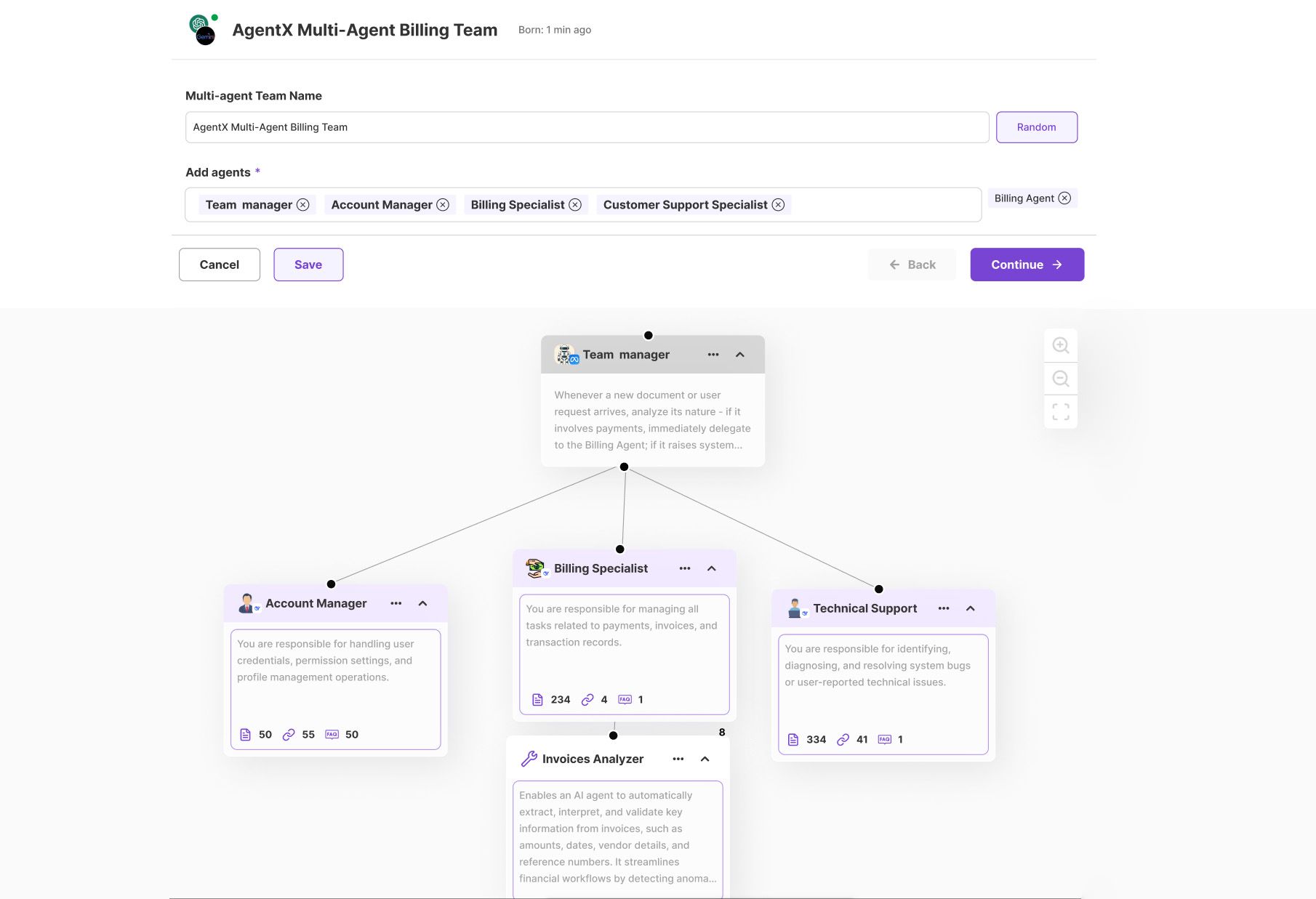Collapse the Technical Support node
Viewport: 1316px width, 899px height.
point(971,608)
